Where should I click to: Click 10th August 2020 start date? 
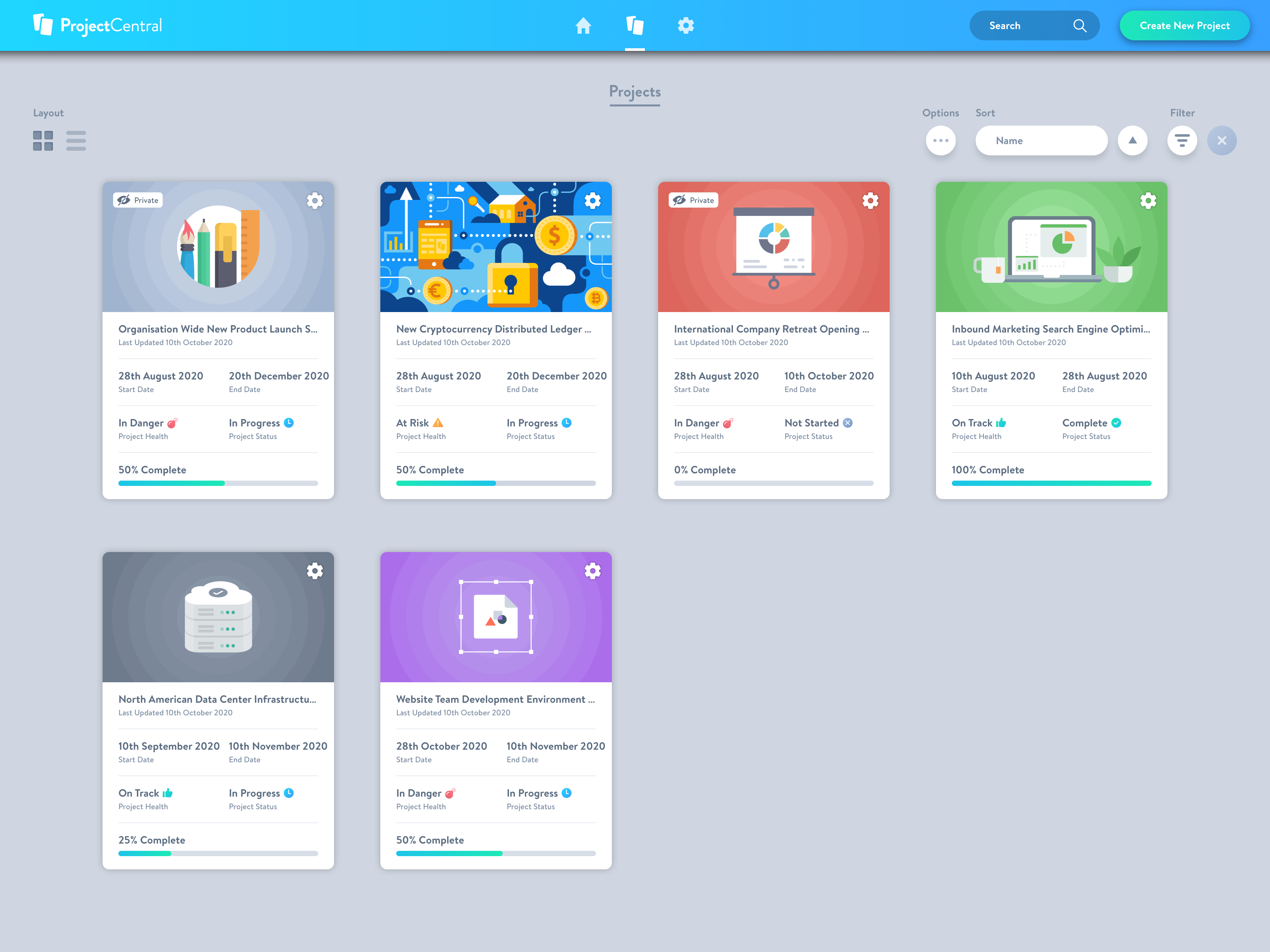coord(993,376)
